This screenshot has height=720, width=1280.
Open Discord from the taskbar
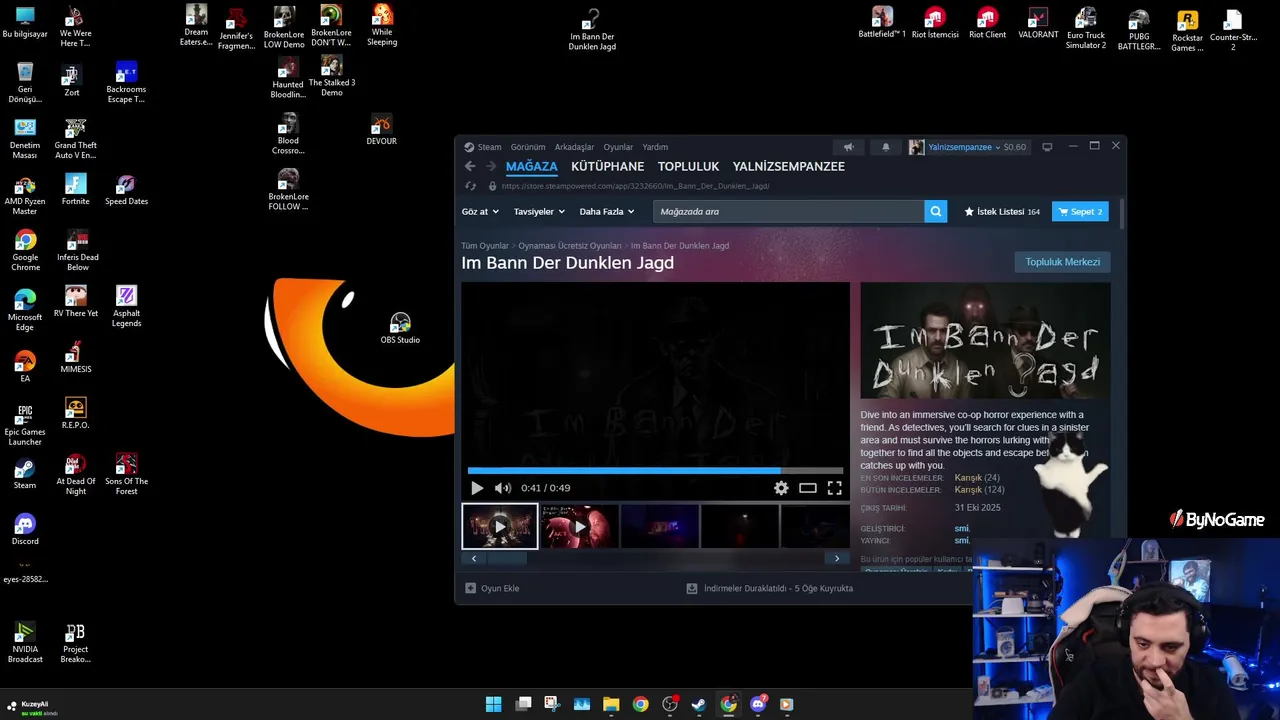click(x=758, y=704)
